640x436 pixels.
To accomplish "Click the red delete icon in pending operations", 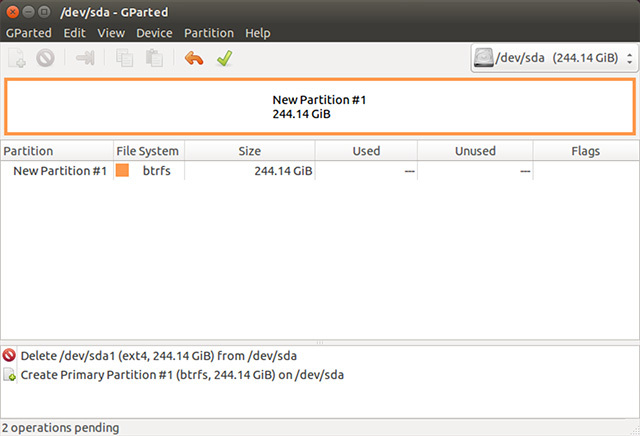I will coord(9,356).
